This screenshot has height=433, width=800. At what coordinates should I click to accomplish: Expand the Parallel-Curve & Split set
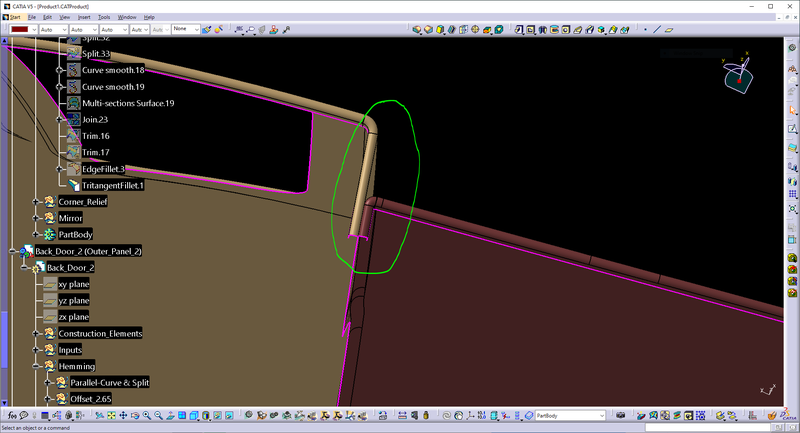(x=47, y=383)
